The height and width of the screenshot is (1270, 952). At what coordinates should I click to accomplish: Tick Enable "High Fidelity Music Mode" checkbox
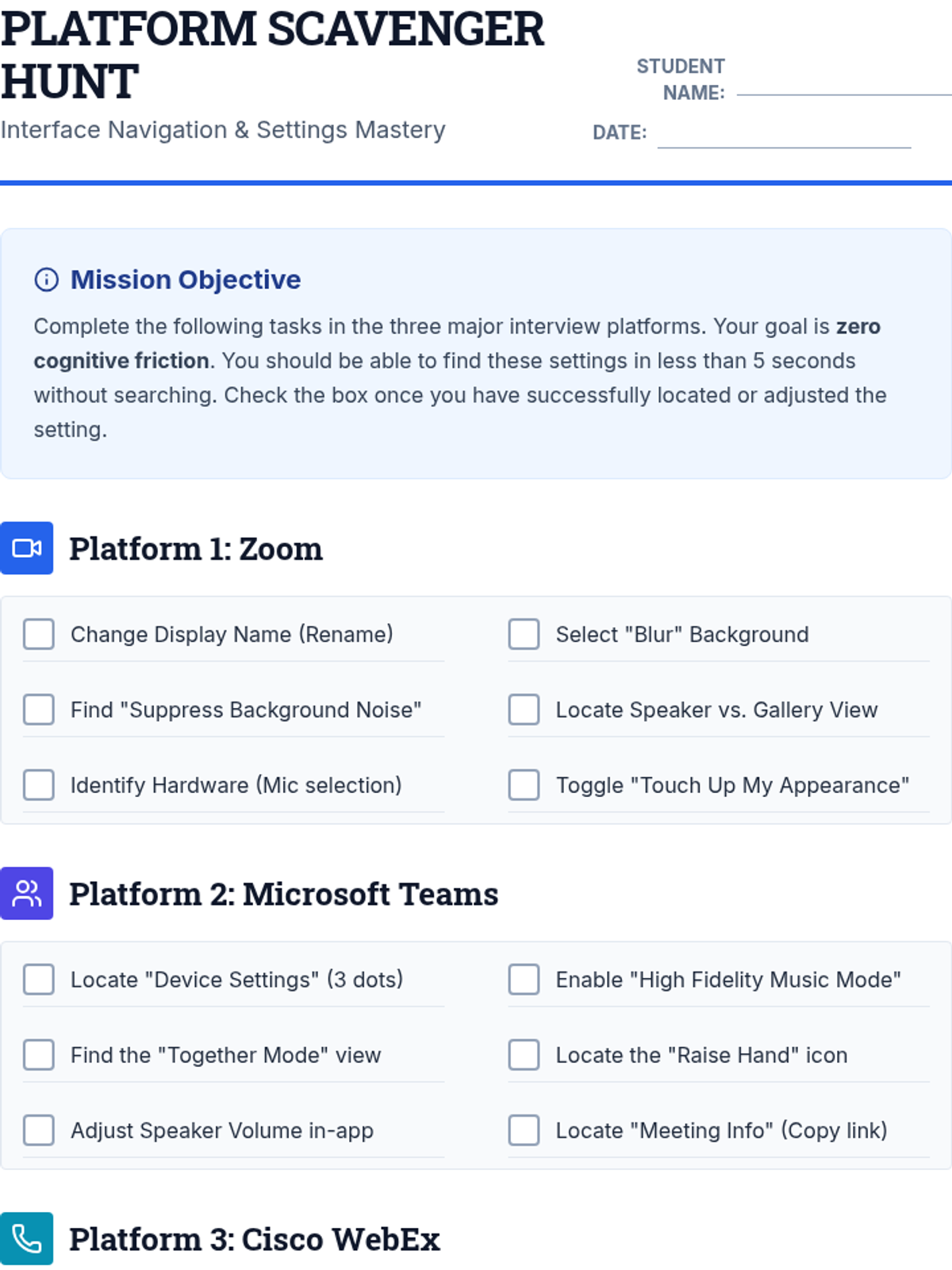tap(524, 979)
